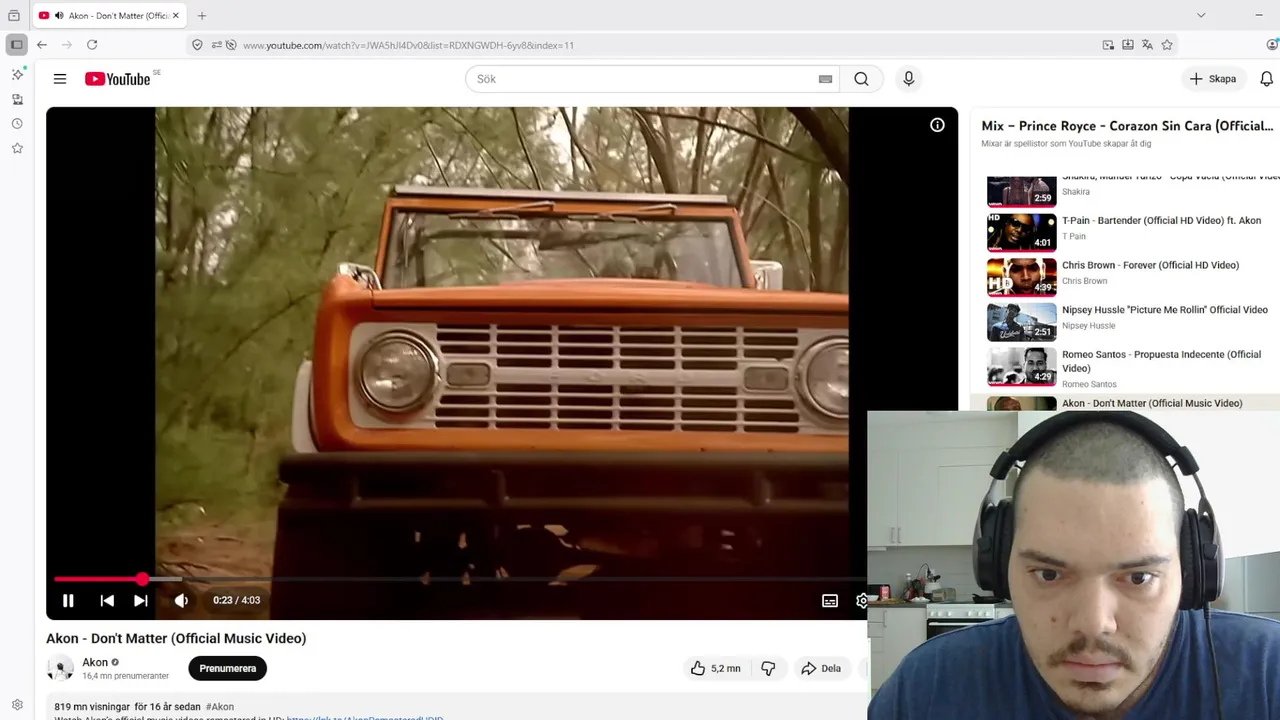
Task: Open the T-Pain Bartender thumbnail
Action: point(1021,232)
